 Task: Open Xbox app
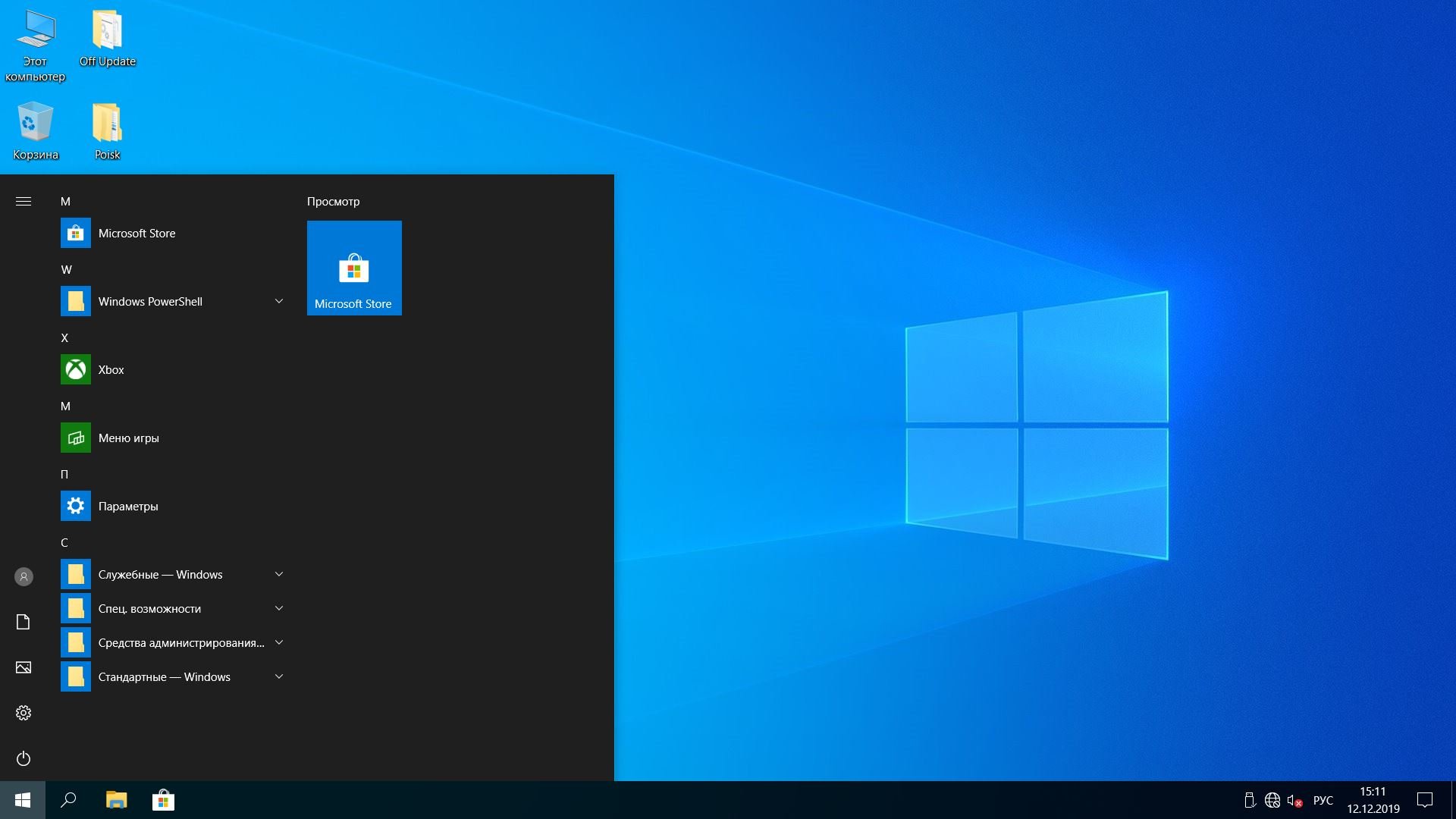(x=110, y=369)
